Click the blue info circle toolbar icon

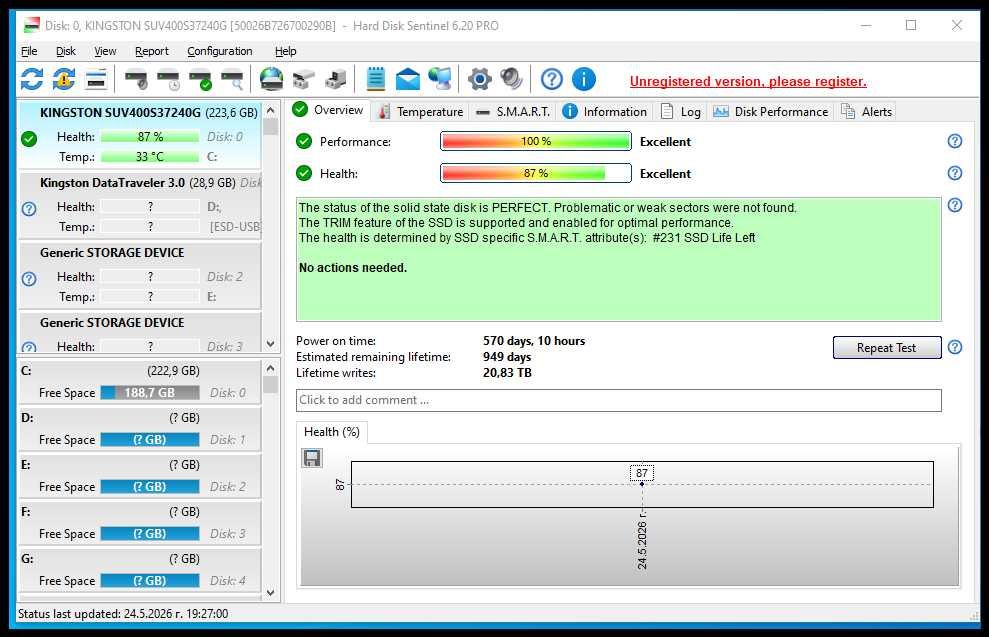[x=583, y=79]
